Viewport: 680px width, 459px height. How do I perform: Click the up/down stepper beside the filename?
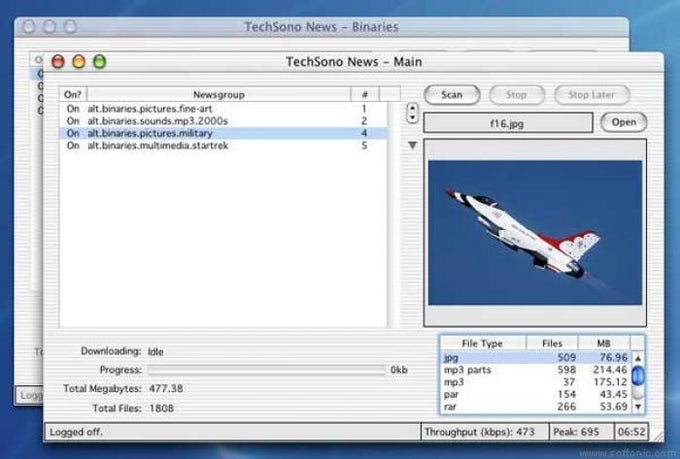[412, 113]
